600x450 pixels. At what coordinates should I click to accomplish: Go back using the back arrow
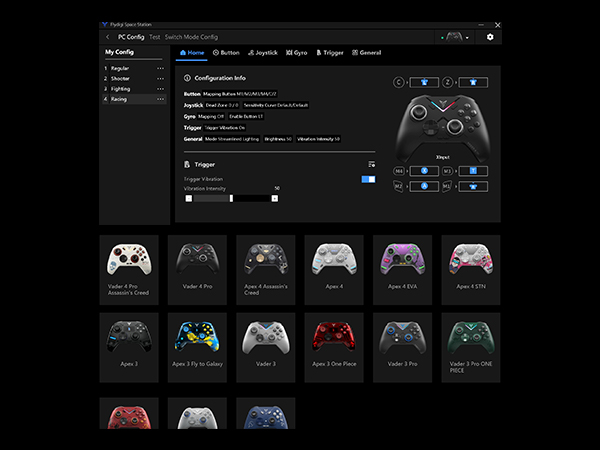(108, 37)
